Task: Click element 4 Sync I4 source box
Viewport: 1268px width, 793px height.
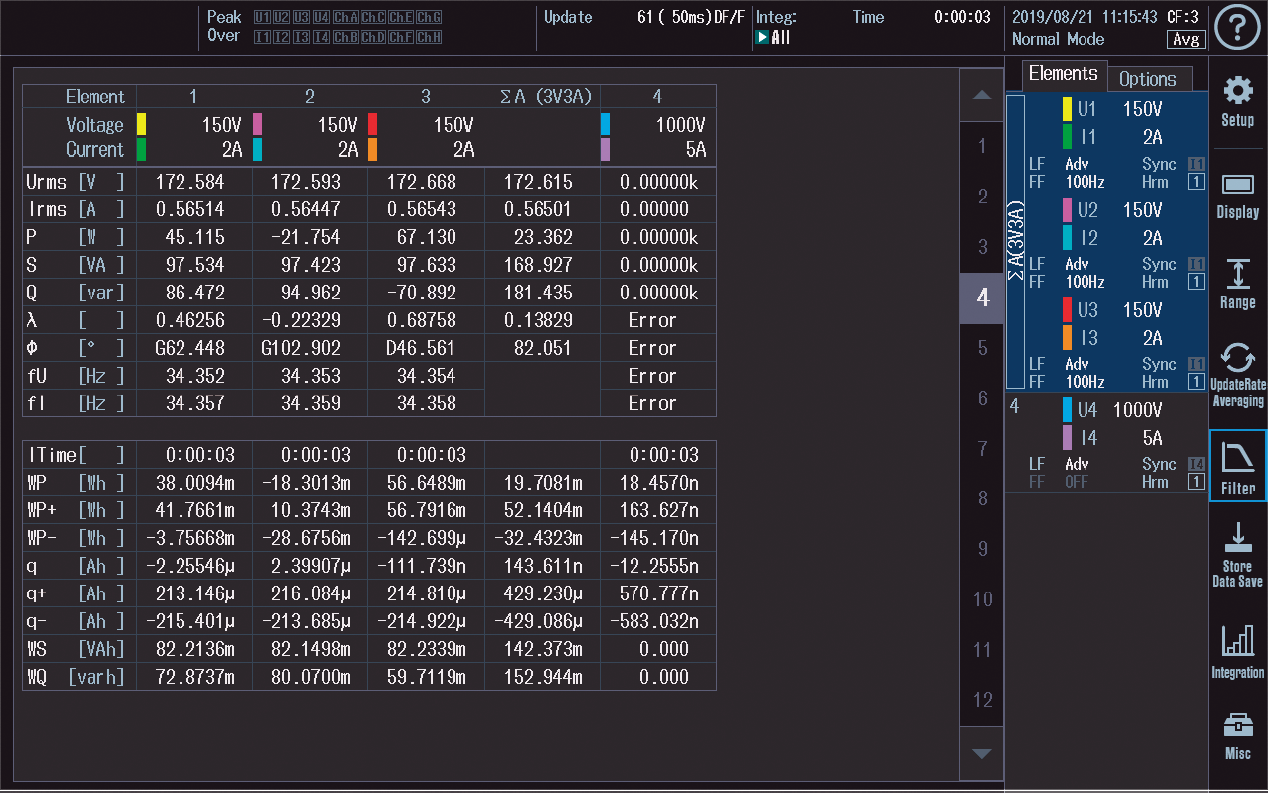Action: (1195, 464)
